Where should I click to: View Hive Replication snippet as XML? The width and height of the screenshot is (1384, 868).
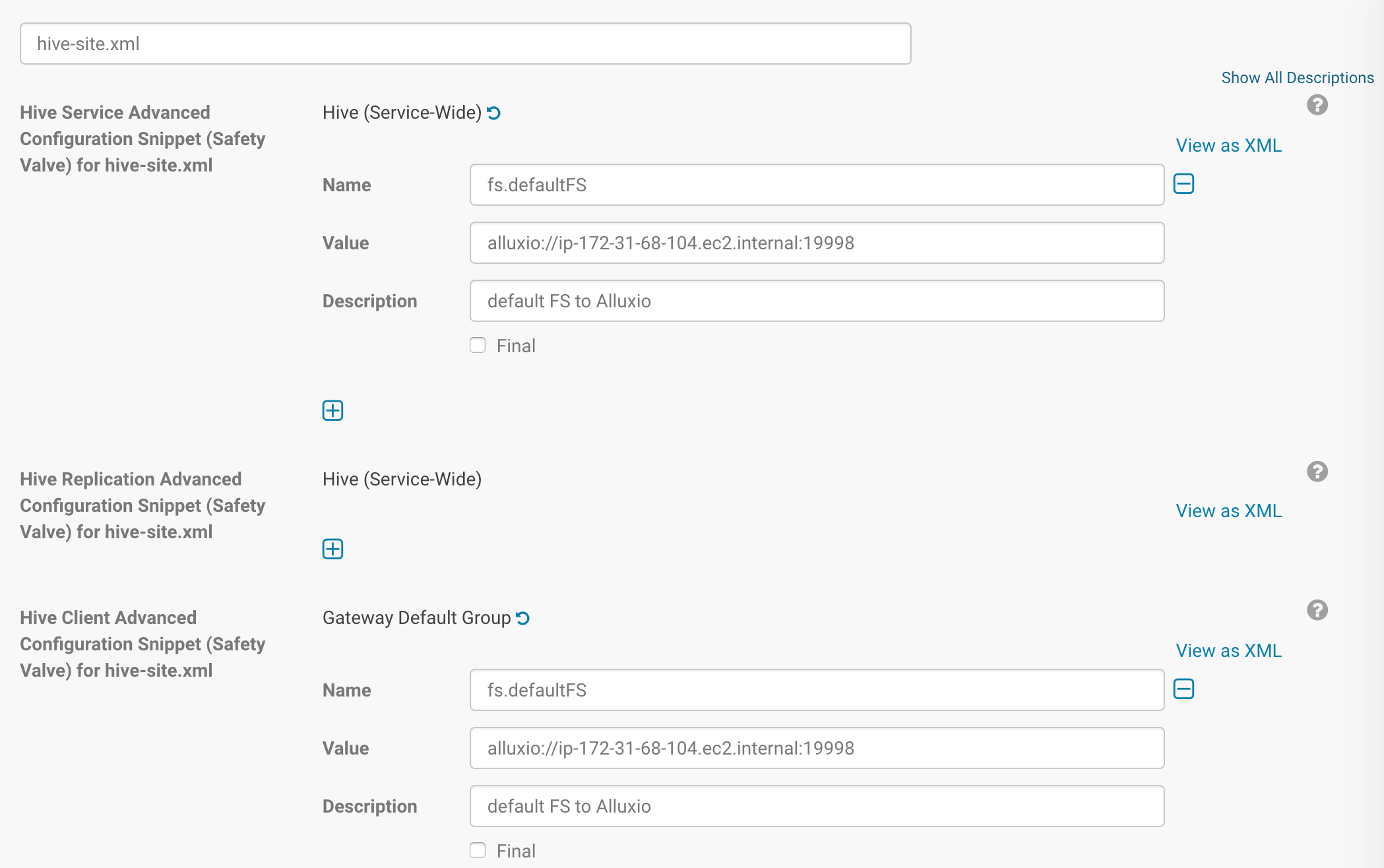(x=1229, y=511)
